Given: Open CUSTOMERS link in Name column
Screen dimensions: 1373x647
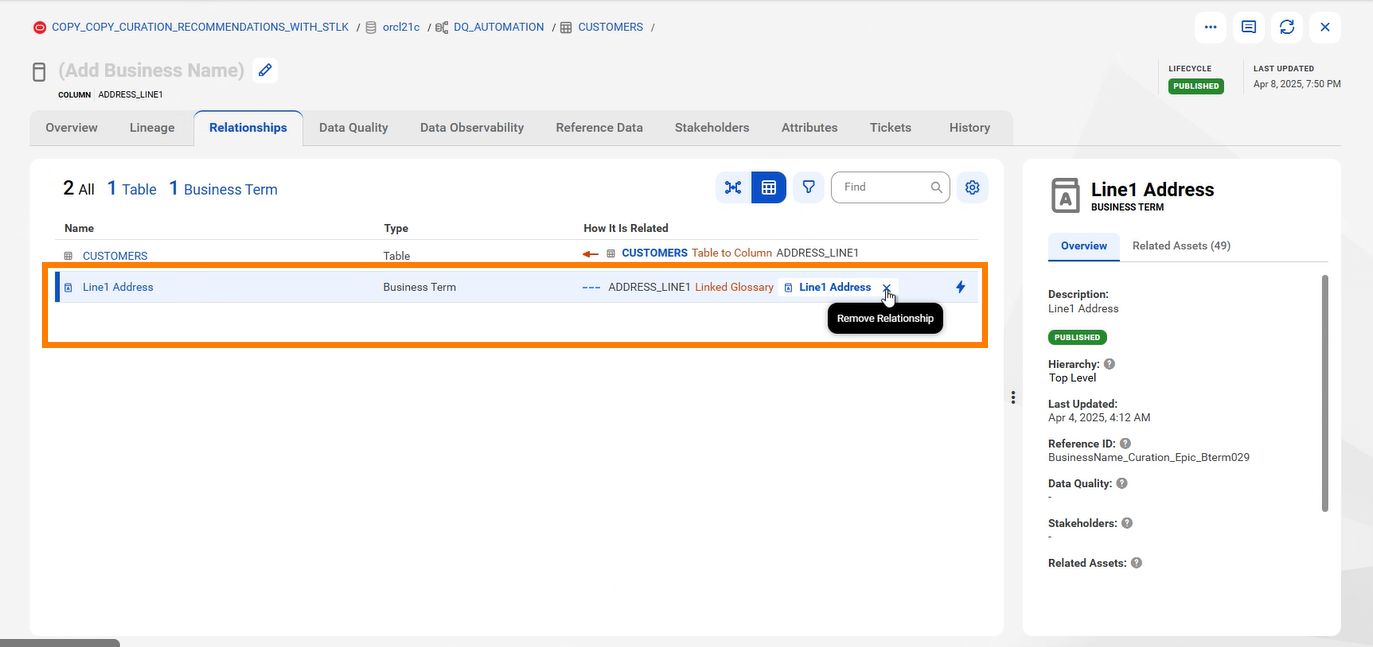Looking at the screenshot, I should [x=115, y=256].
